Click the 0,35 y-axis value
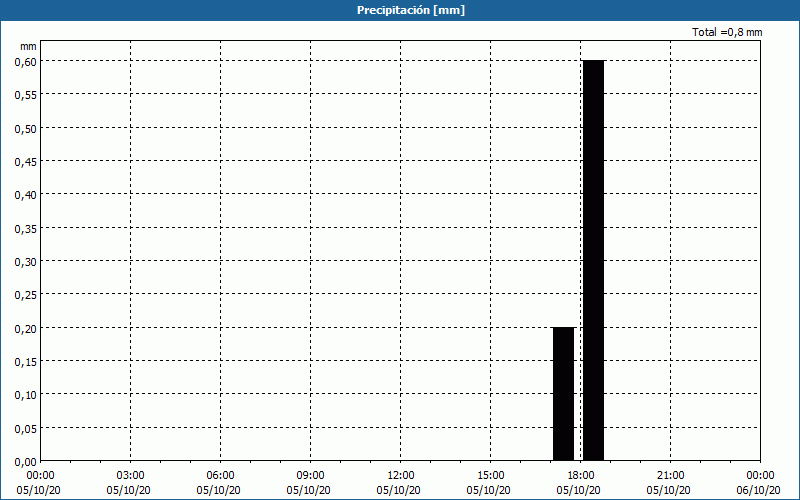The height and width of the screenshot is (500, 800). [x=26, y=229]
